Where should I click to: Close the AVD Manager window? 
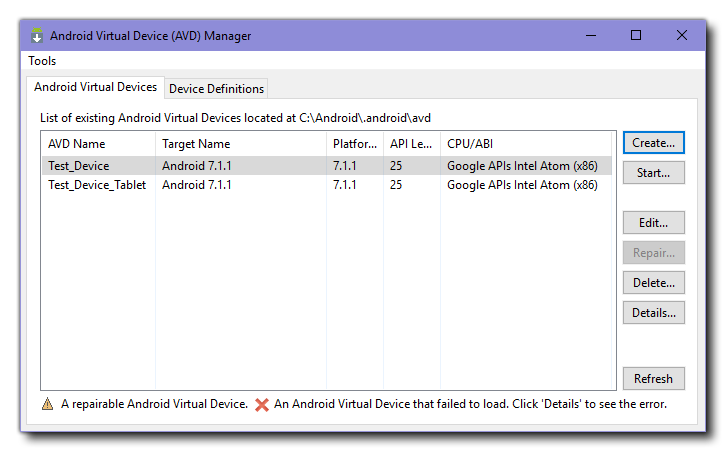682,36
